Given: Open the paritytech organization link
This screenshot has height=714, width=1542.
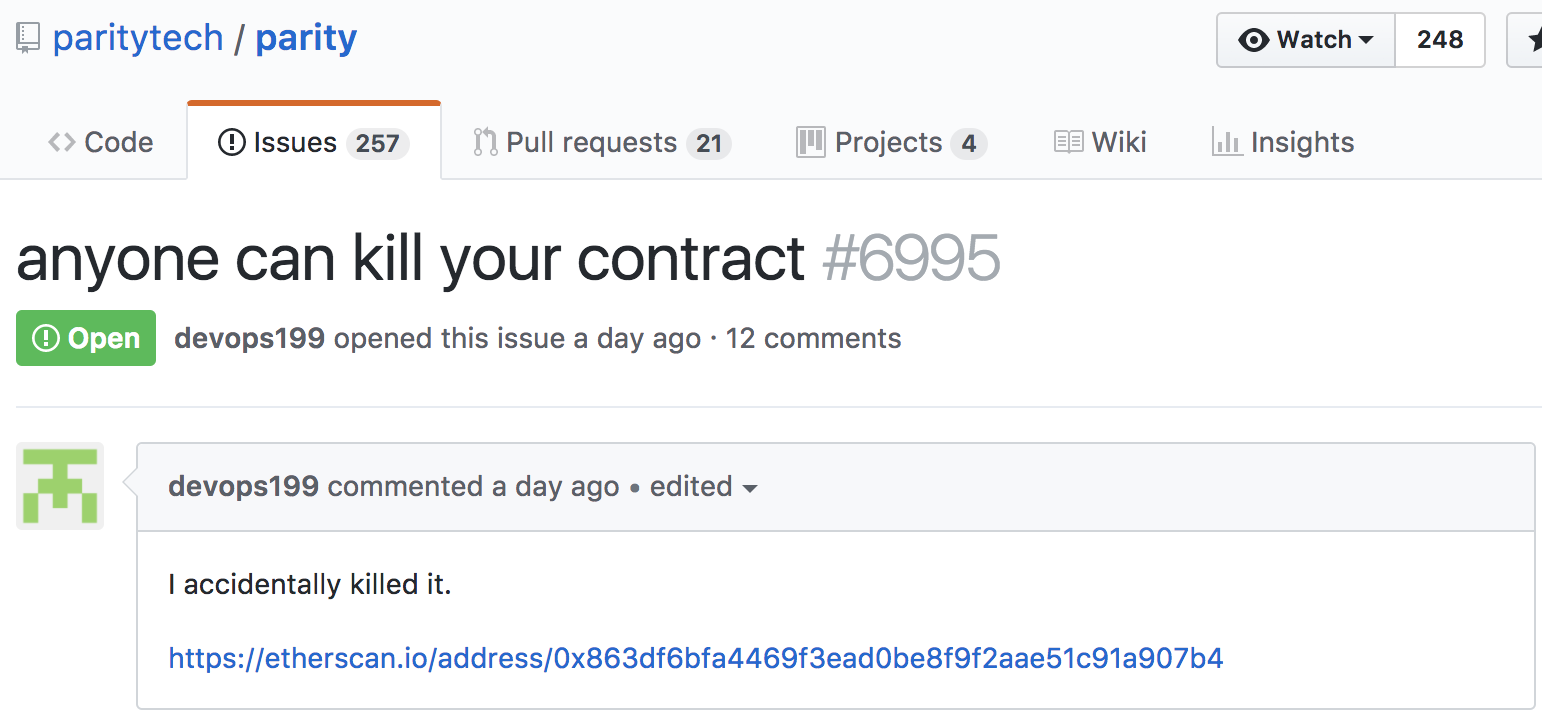Looking at the screenshot, I should 138,39.
